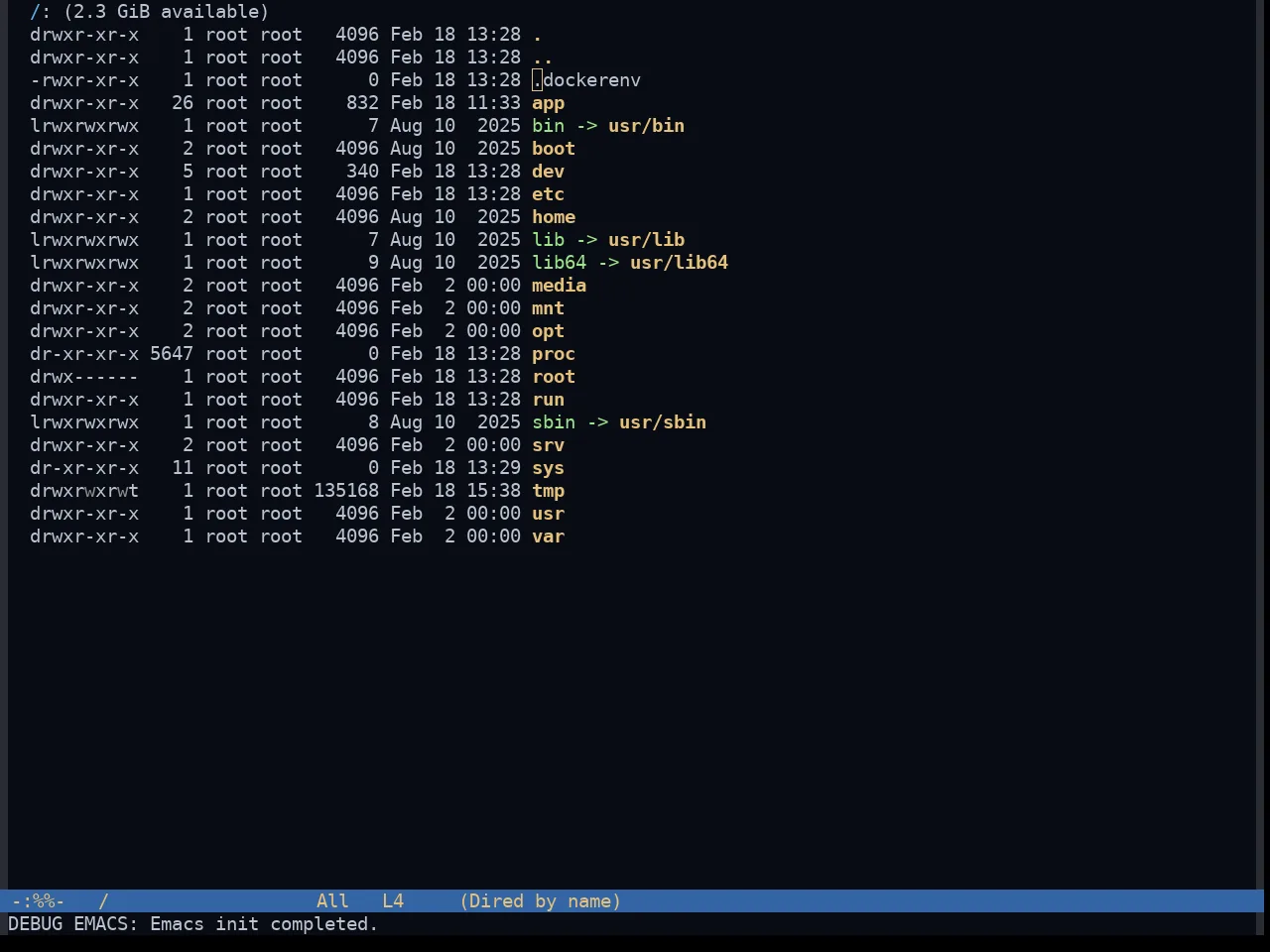Screen dimensions: 1270x952
Task: Click the parent directory '..' entry
Action: pos(543,58)
